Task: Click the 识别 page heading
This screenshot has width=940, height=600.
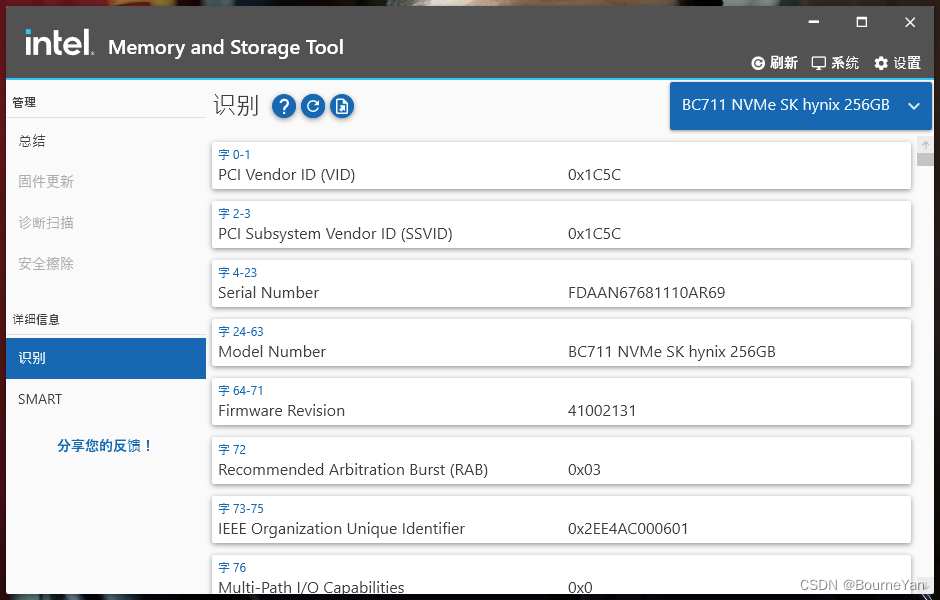Action: [x=236, y=105]
